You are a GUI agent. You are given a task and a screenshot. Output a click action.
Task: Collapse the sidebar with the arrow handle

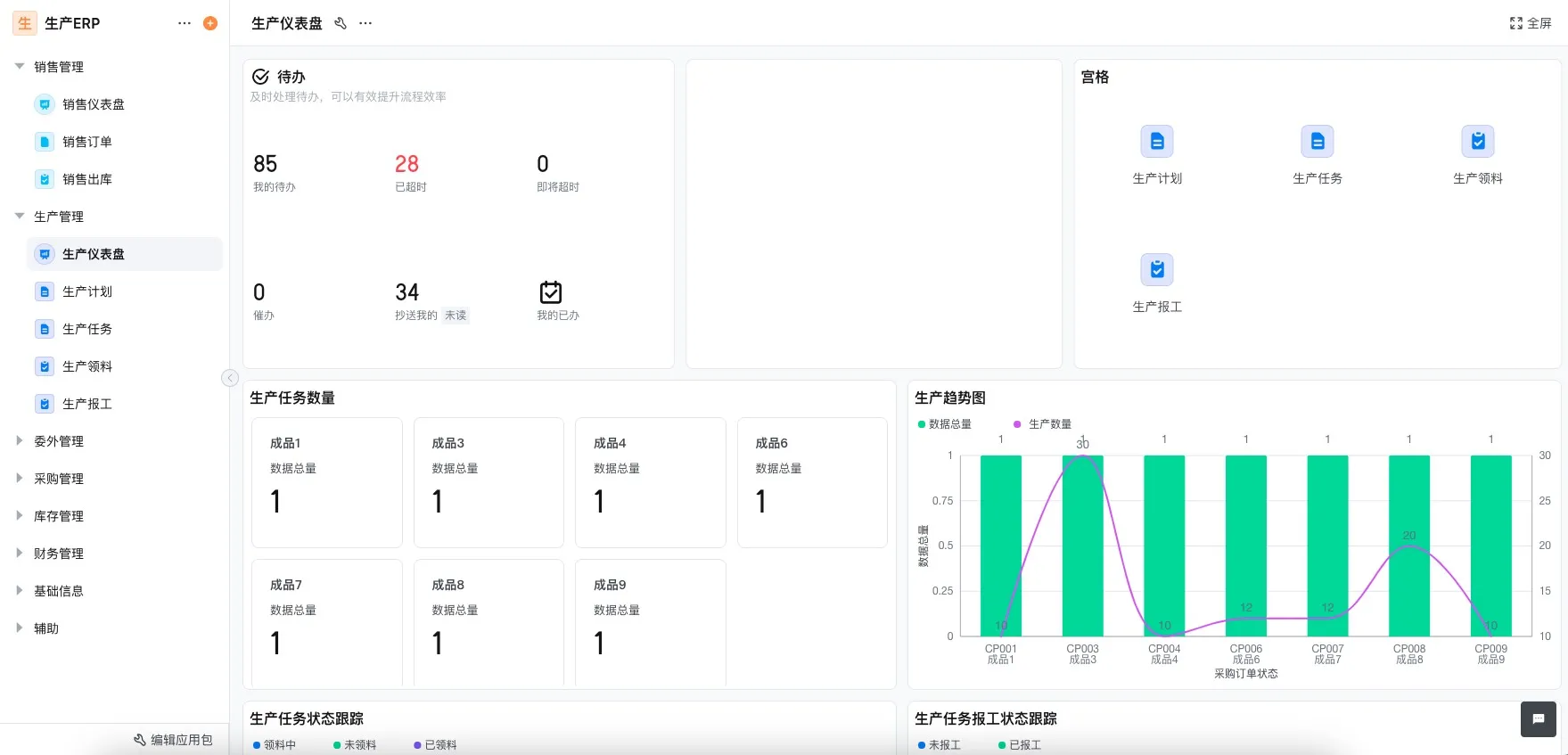point(230,378)
